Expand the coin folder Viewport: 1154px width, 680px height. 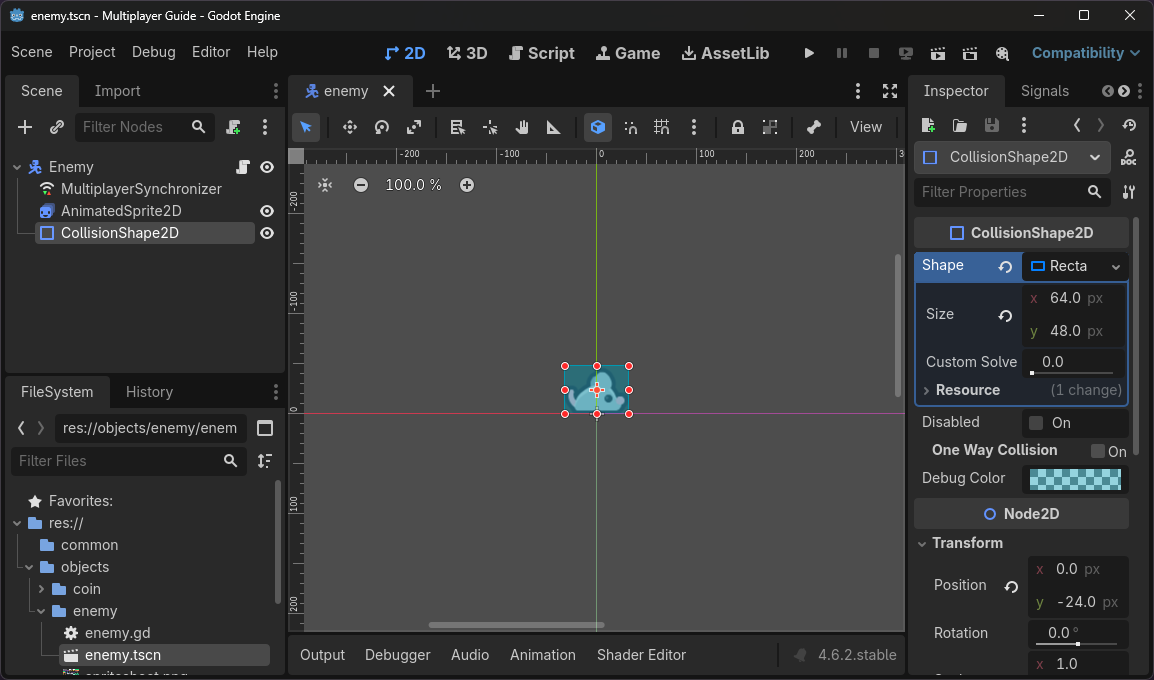tap(41, 589)
